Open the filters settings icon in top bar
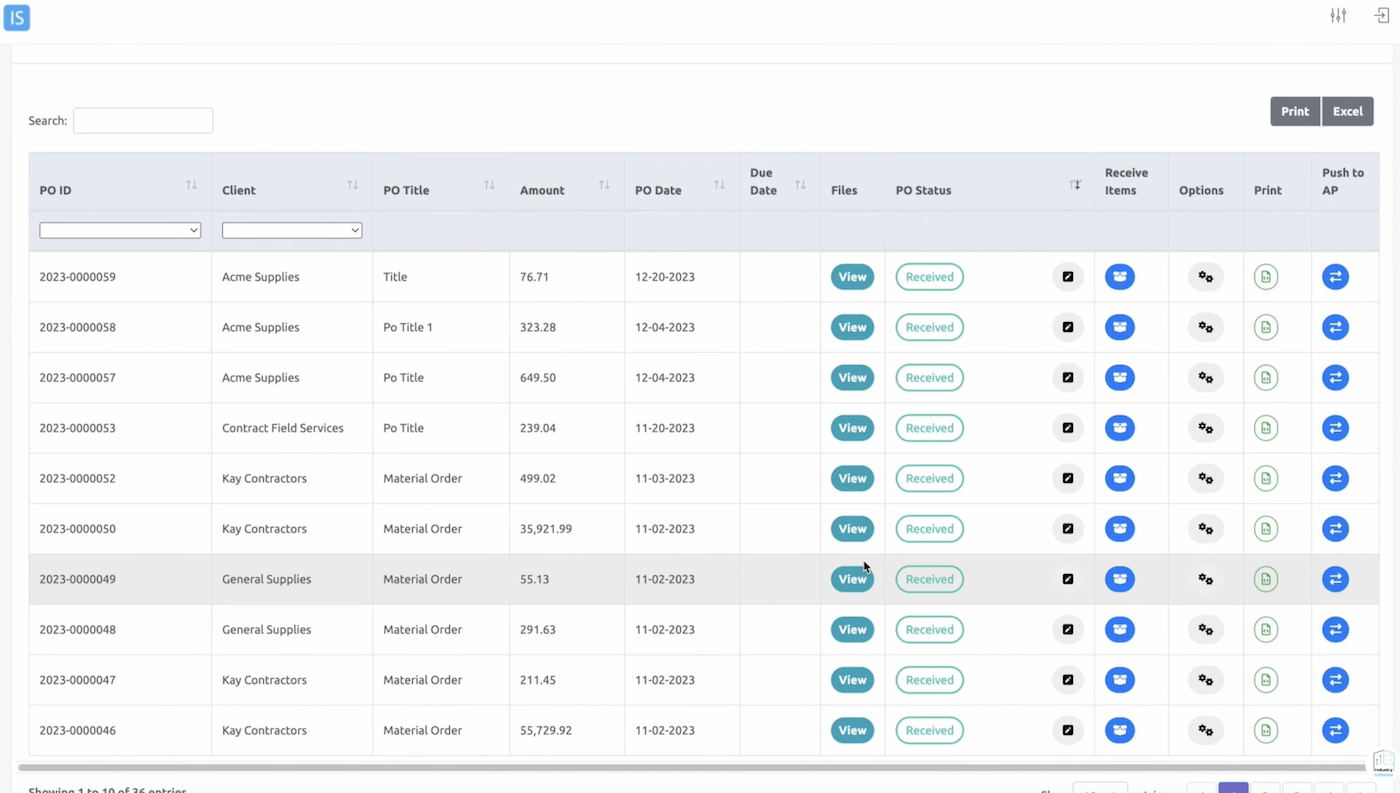 pyautogui.click(x=1338, y=15)
